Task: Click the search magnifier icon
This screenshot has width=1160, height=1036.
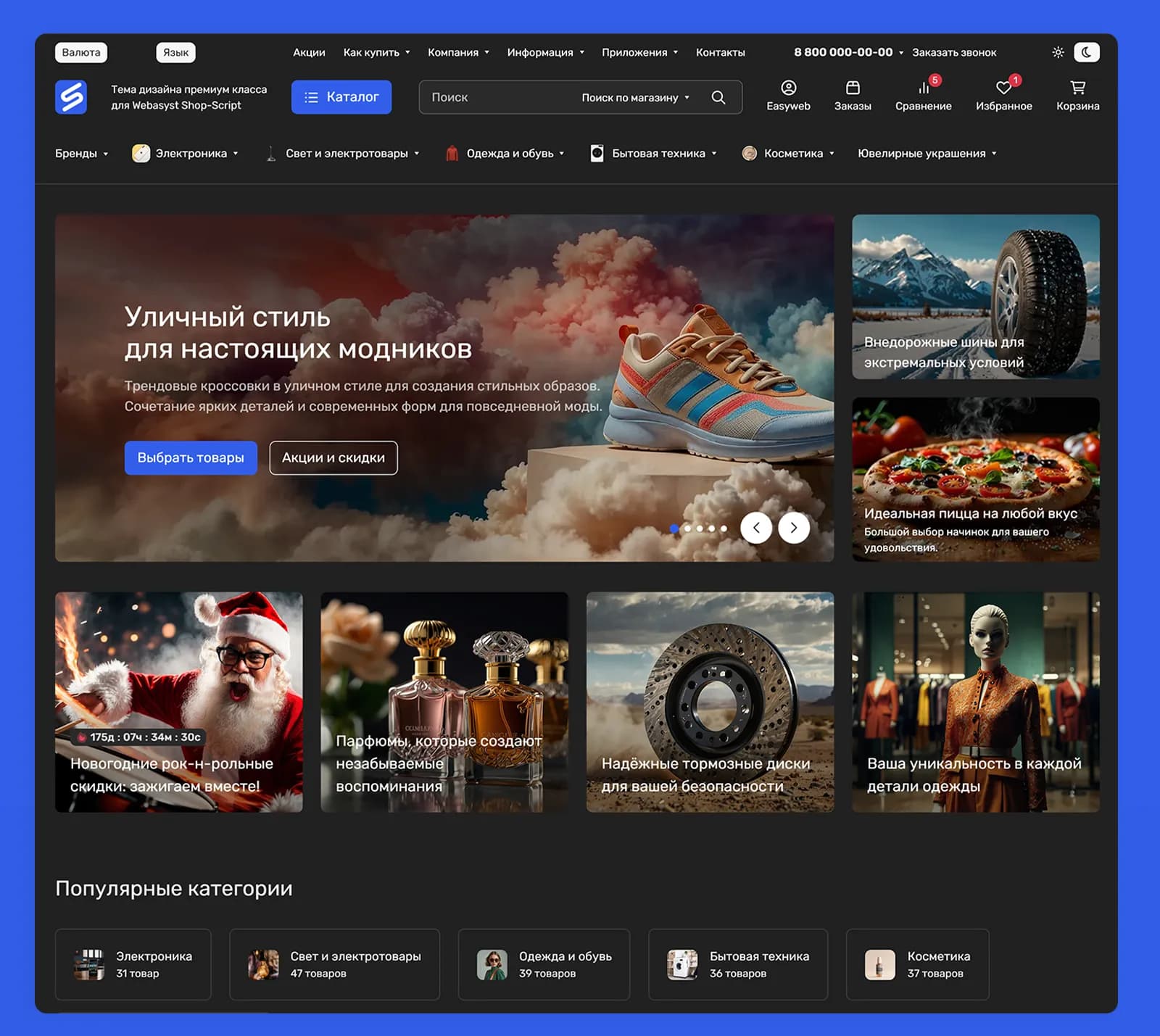Action: pyautogui.click(x=718, y=97)
